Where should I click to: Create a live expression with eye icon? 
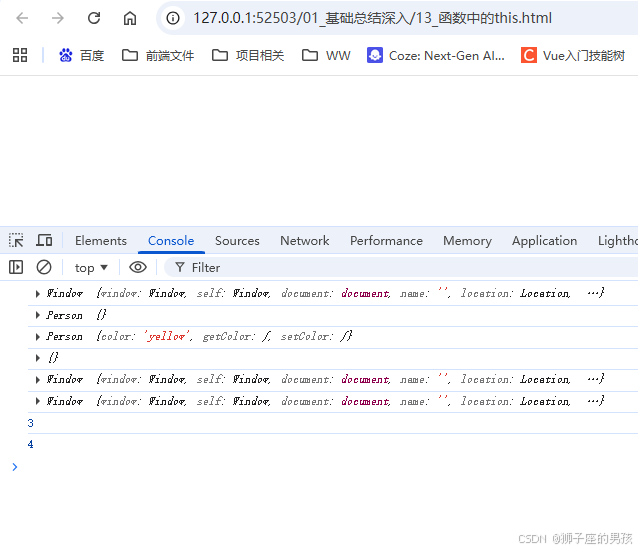138,267
